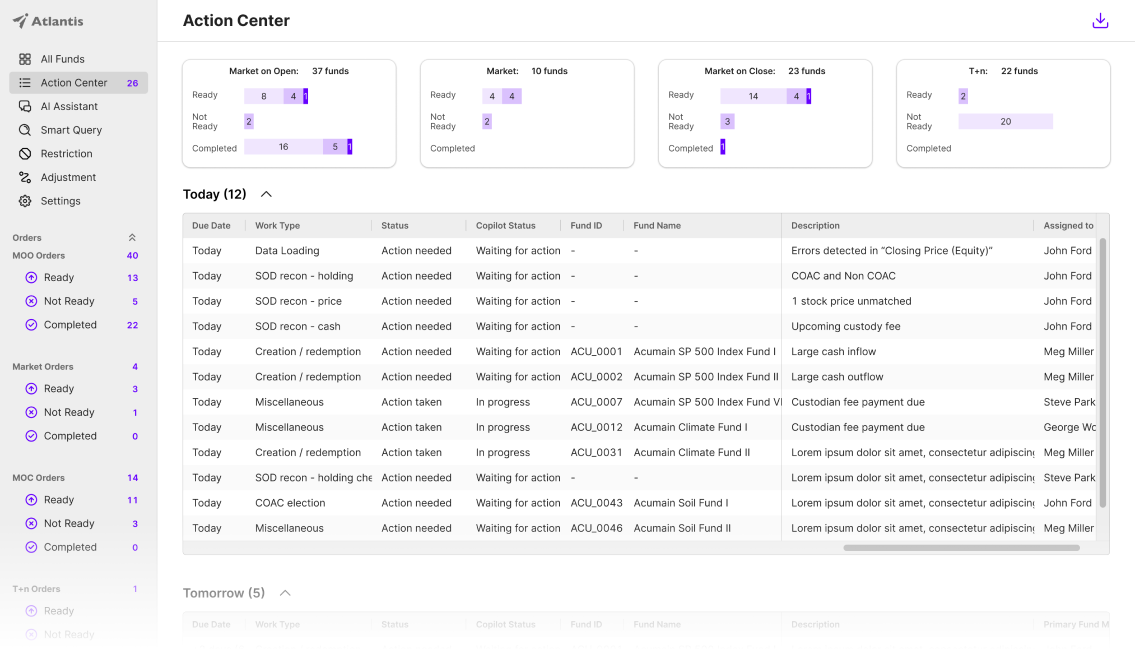Select All Funds in the sidebar
Screen dimensions: 1135x650
60,58
